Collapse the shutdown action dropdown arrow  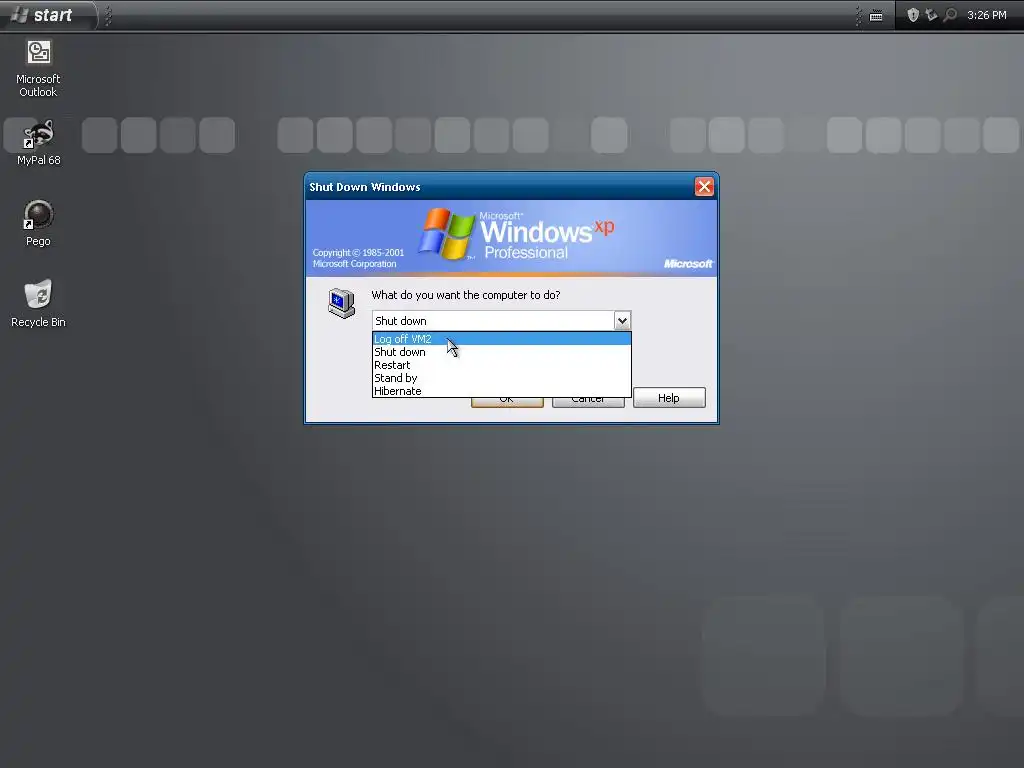[x=622, y=321]
